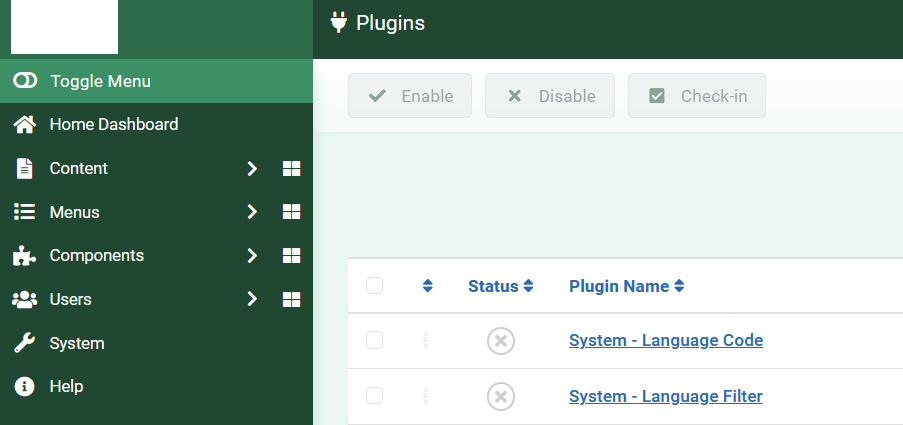Click disabled status icon for Language Filter
The height and width of the screenshot is (425, 903).
tap(501, 397)
